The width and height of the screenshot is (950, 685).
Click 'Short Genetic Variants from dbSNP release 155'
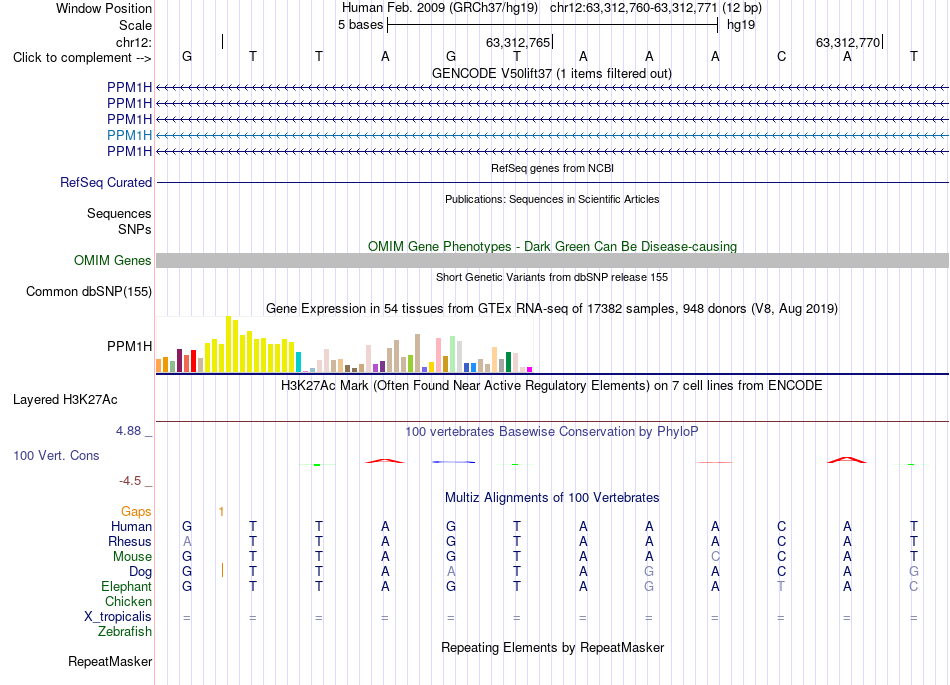pos(552,277)
